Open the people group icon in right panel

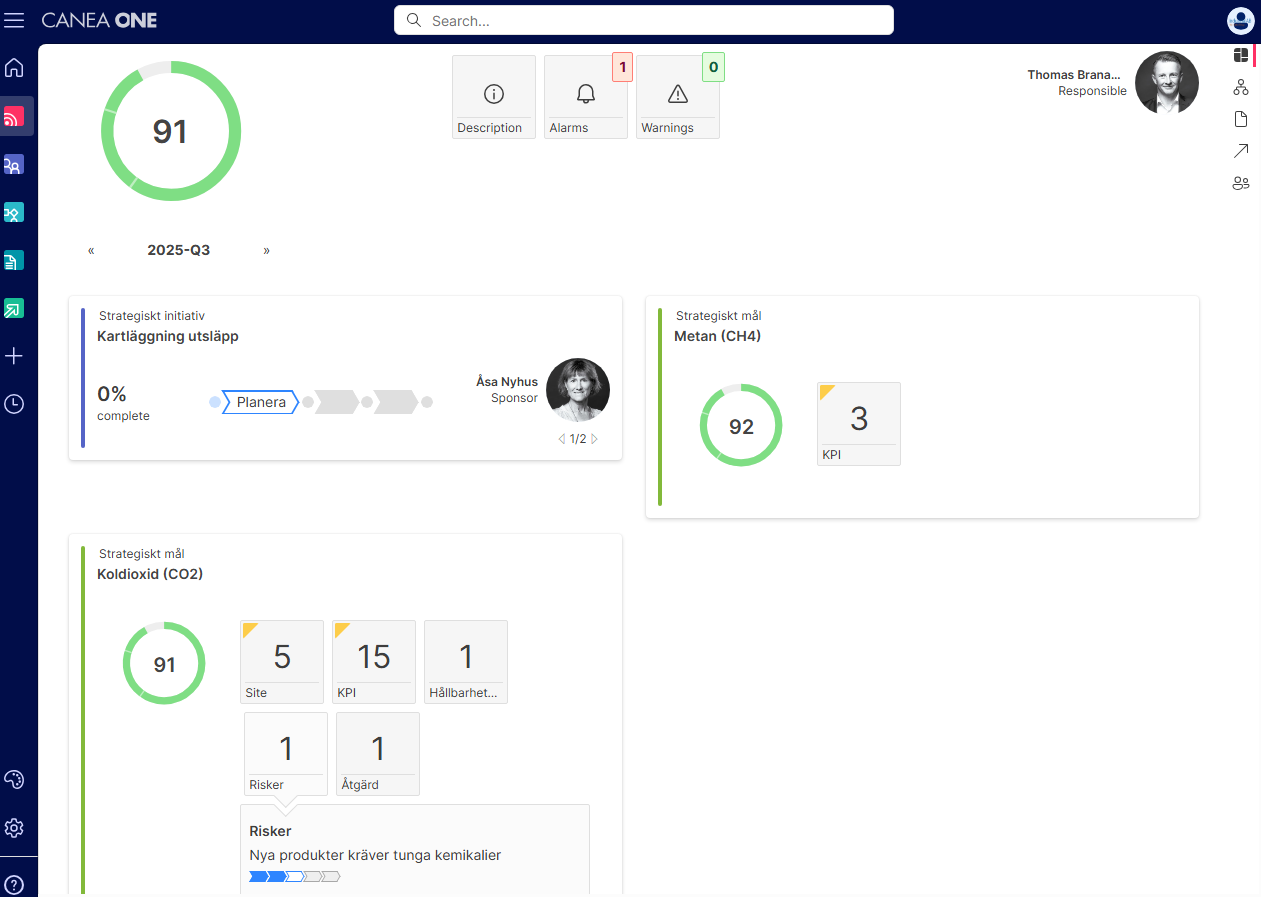[x=1241, y=183]
